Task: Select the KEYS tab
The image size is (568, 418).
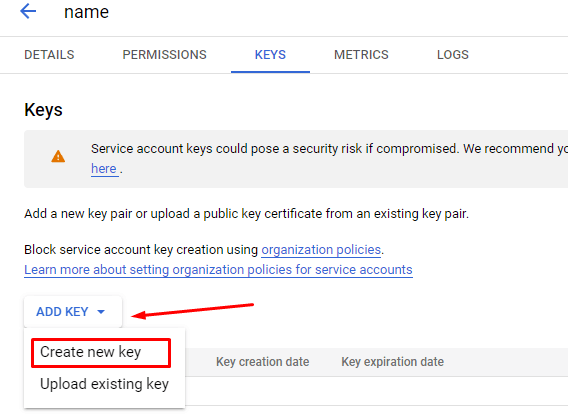Action: click(x=270, y=55)
